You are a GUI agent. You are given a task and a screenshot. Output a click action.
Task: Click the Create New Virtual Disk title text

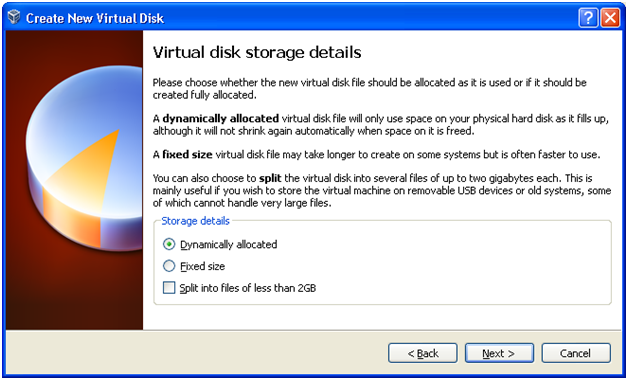[x=95, y=18]
